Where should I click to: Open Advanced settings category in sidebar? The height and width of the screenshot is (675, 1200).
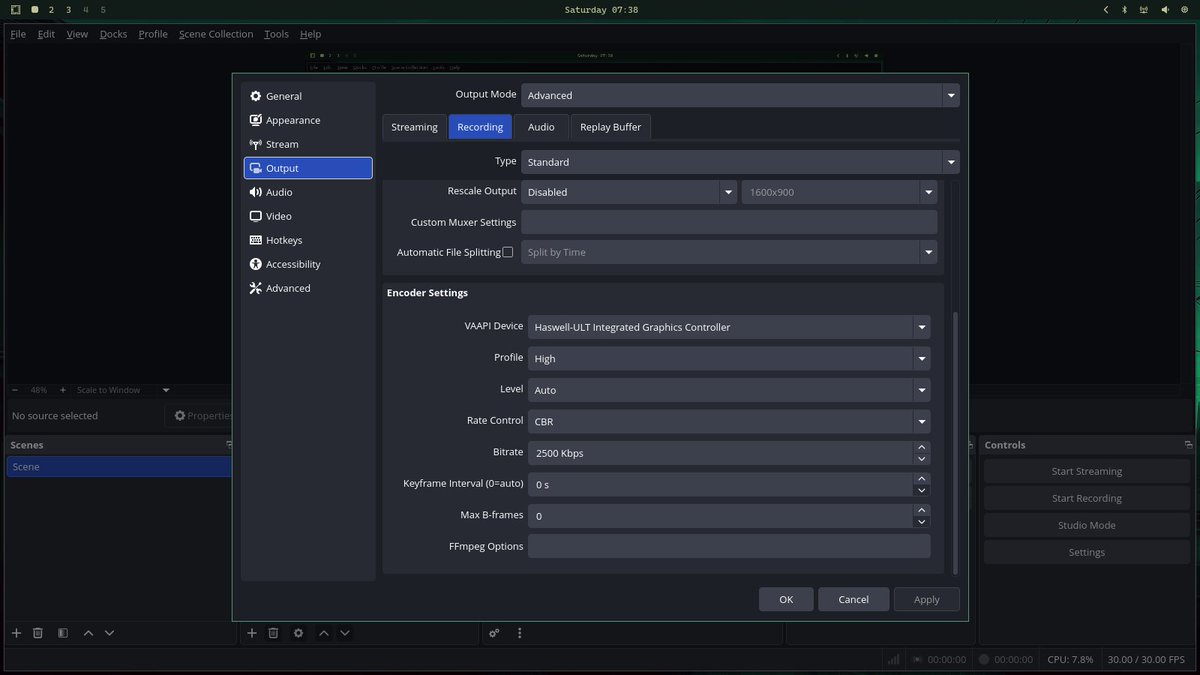(308, 288)
